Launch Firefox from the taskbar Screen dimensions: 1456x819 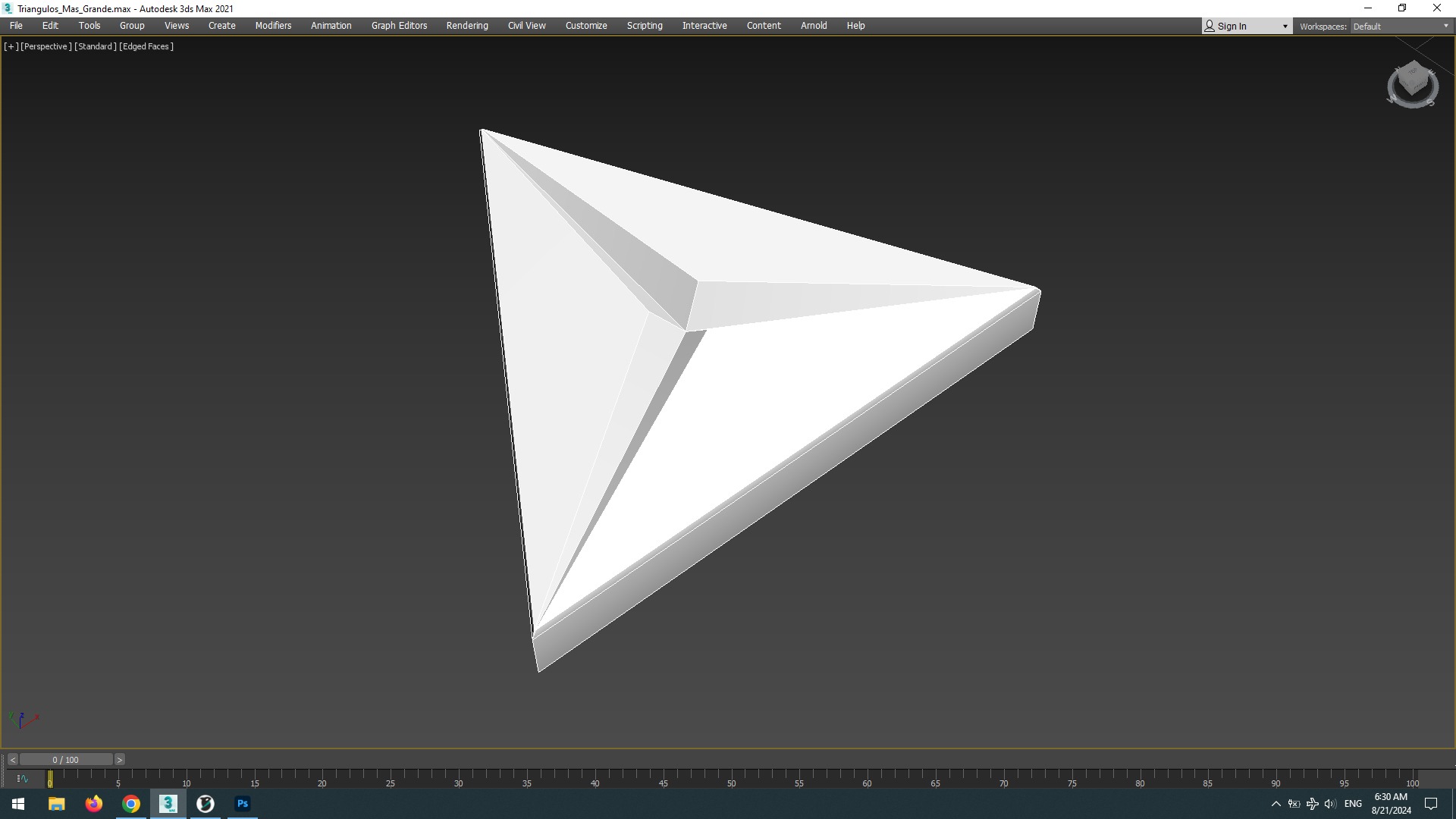(94, 804)
